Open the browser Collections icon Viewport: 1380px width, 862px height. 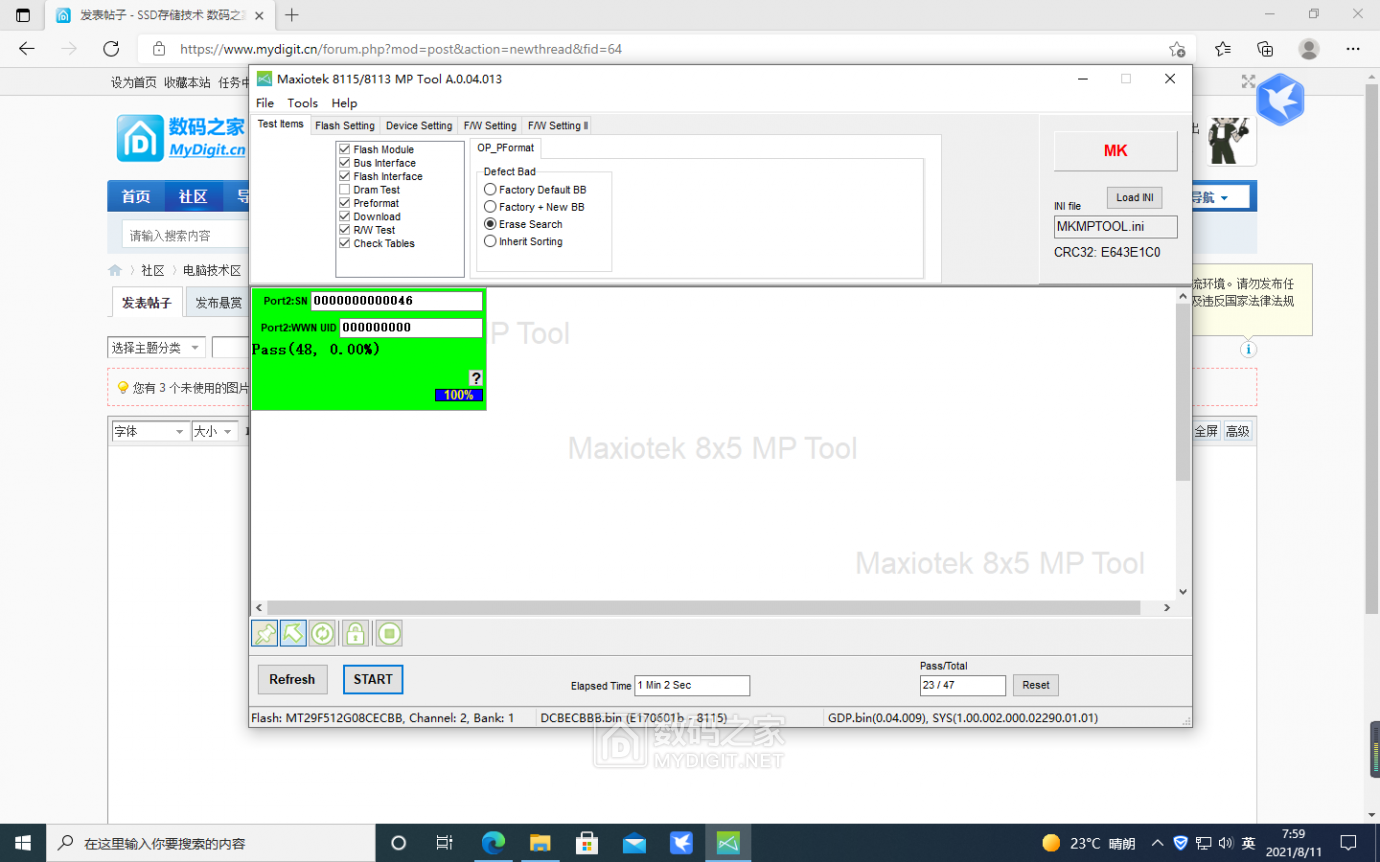click(1265, 49)
